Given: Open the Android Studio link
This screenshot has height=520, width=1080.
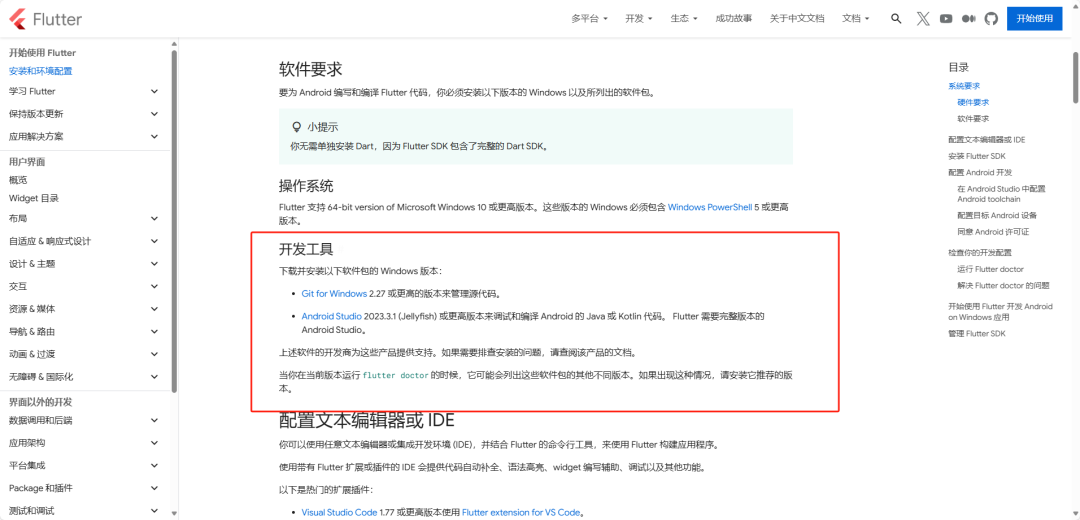Looking at the screenshot, I should 331,316.
